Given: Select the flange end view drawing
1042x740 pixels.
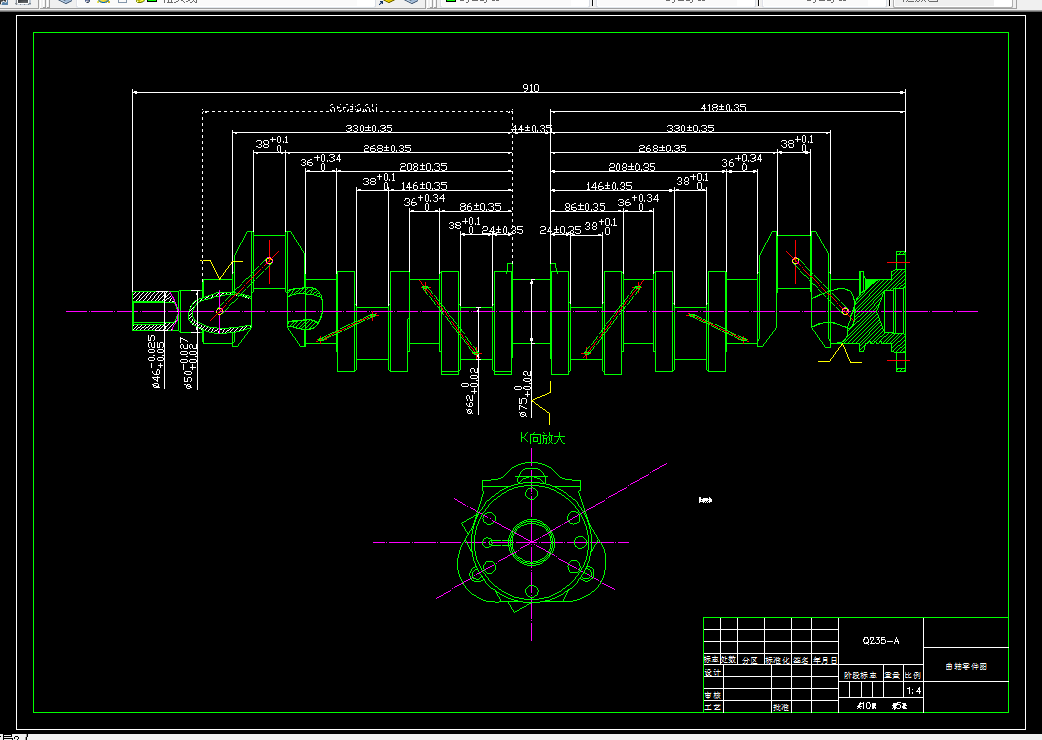Looking at the screenshot, I should point(532,539).
